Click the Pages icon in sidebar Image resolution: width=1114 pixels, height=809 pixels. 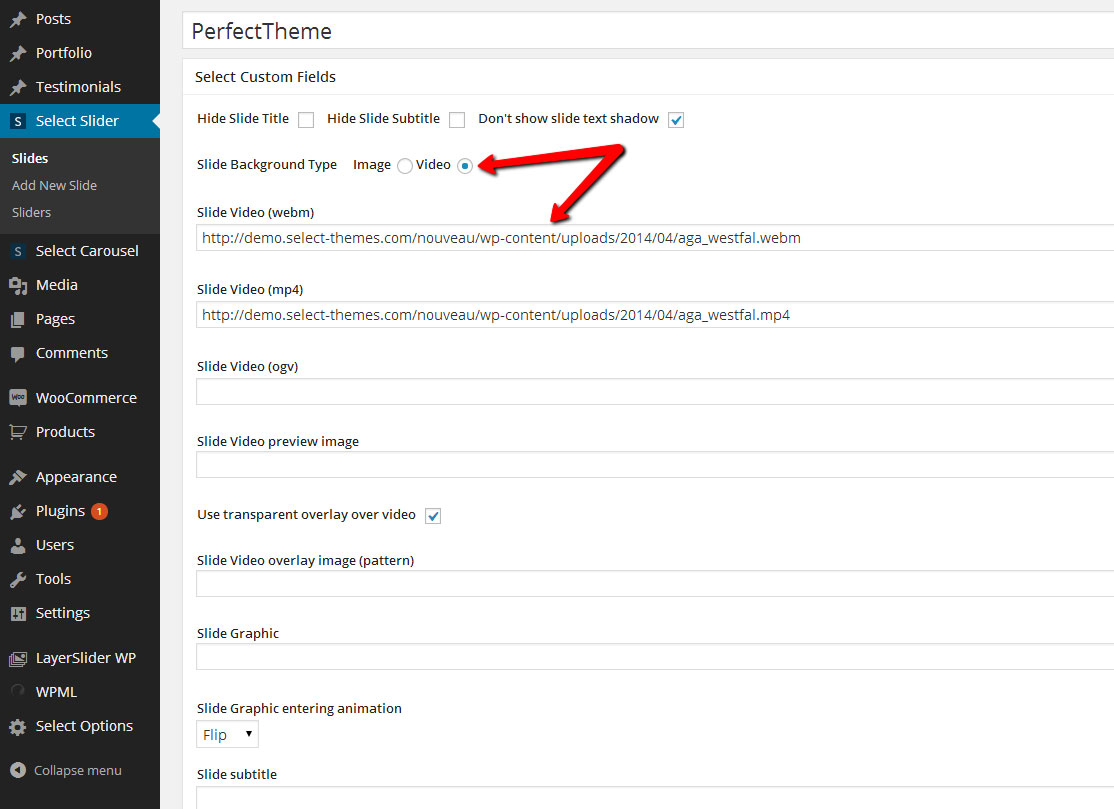(x=18, y=319)
